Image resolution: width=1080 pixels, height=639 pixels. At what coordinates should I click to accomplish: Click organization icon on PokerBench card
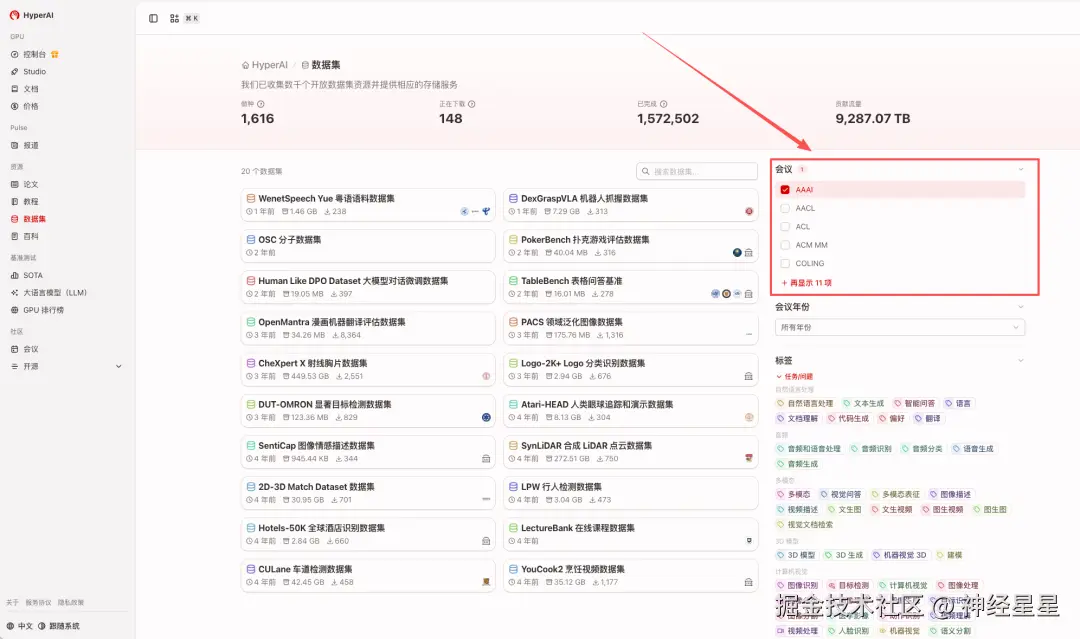(x=749, y=253)
